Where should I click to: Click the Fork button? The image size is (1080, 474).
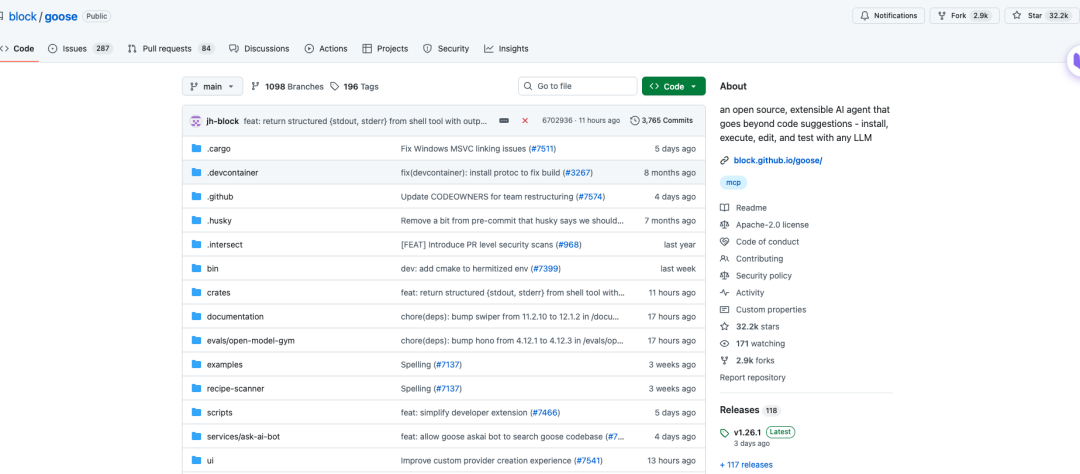click(964, 16)
